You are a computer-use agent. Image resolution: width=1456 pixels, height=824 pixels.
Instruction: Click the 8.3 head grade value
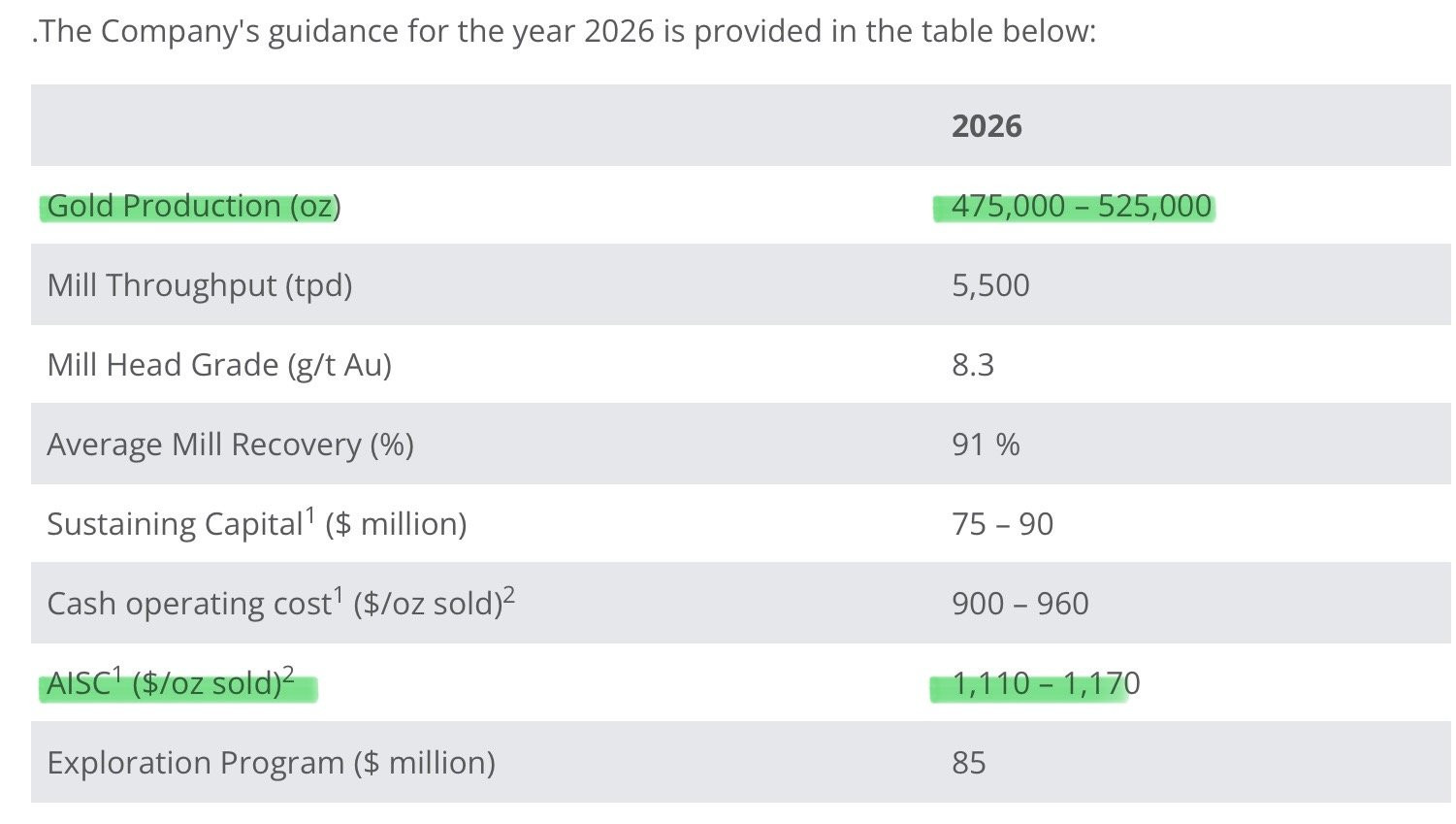973,365
